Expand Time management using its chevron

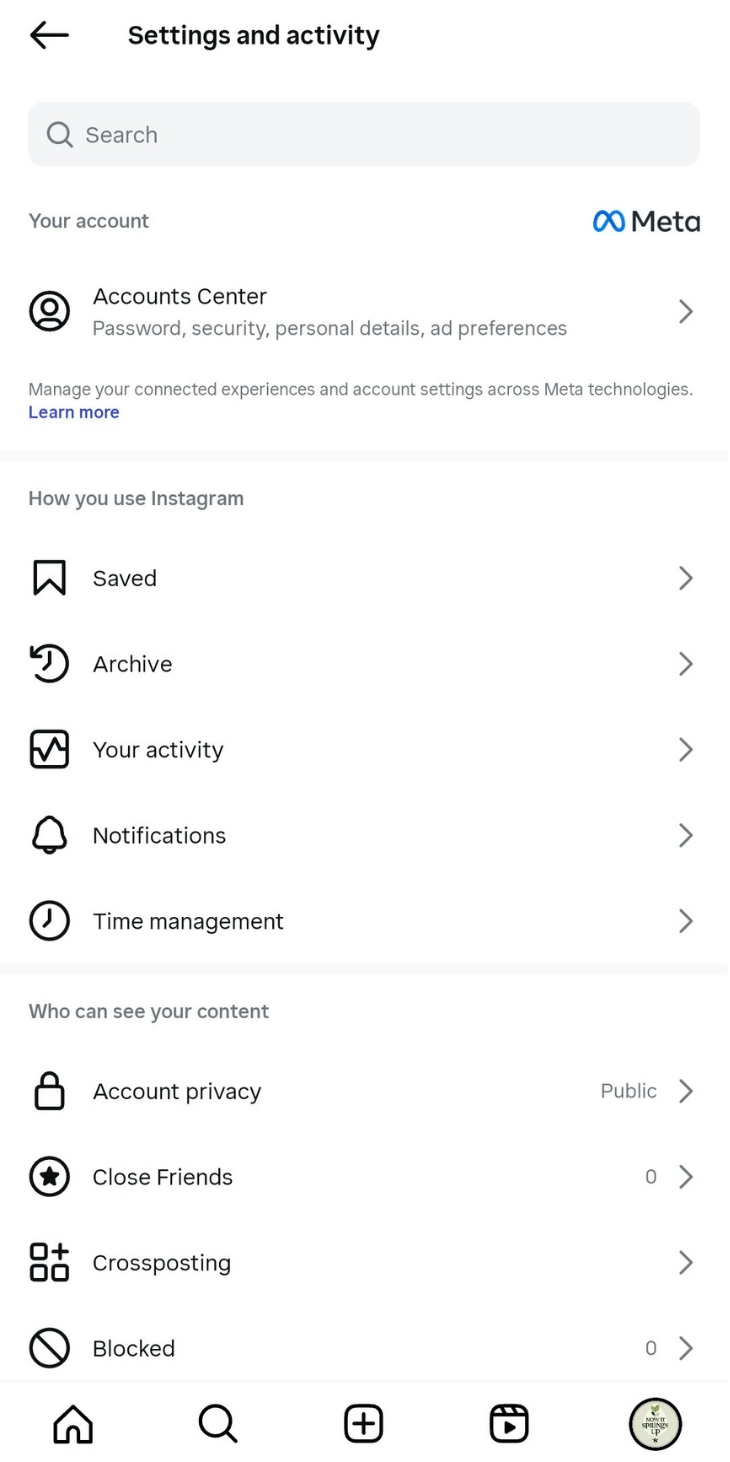coord(686,921)
